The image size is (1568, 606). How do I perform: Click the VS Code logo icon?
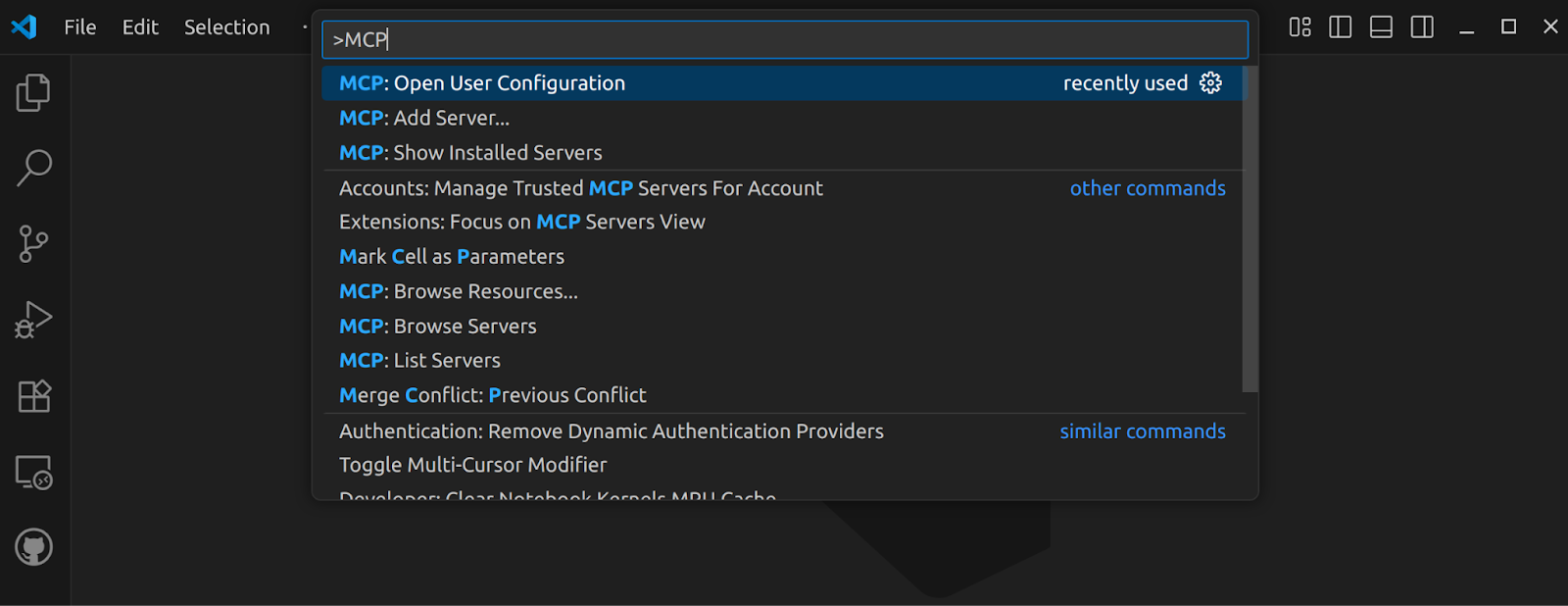tap(24, 26)
